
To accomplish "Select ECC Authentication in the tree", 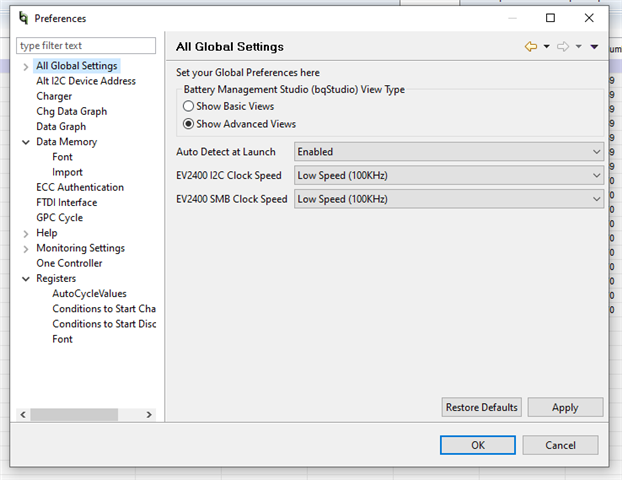I will point(80,187).
